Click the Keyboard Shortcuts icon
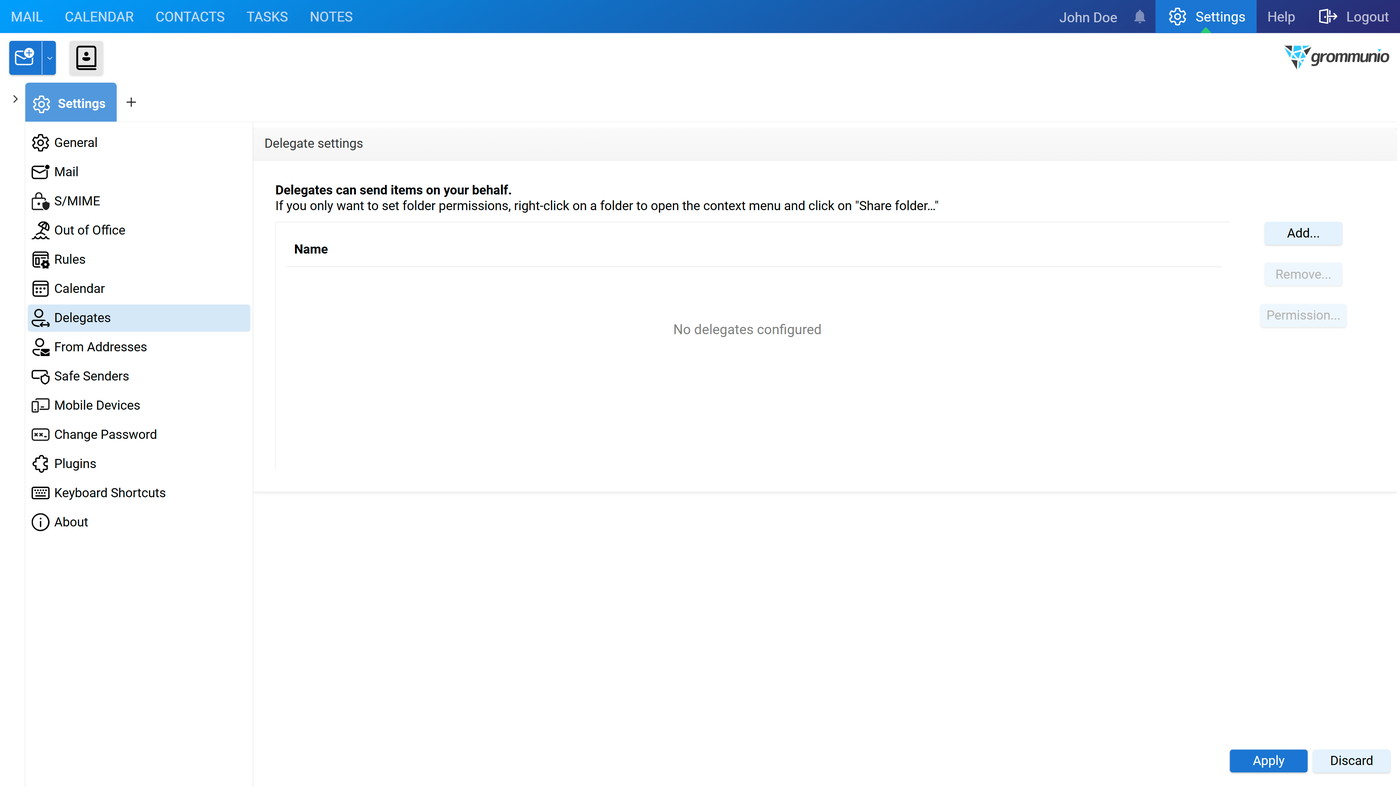This screenshot has width=1400, height=788. 40,493
